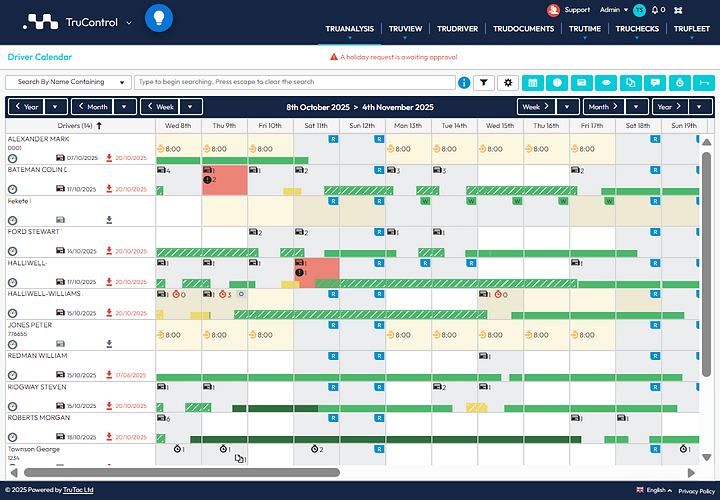Advance forward one Week
720x500 pixels.
(537, 107)
